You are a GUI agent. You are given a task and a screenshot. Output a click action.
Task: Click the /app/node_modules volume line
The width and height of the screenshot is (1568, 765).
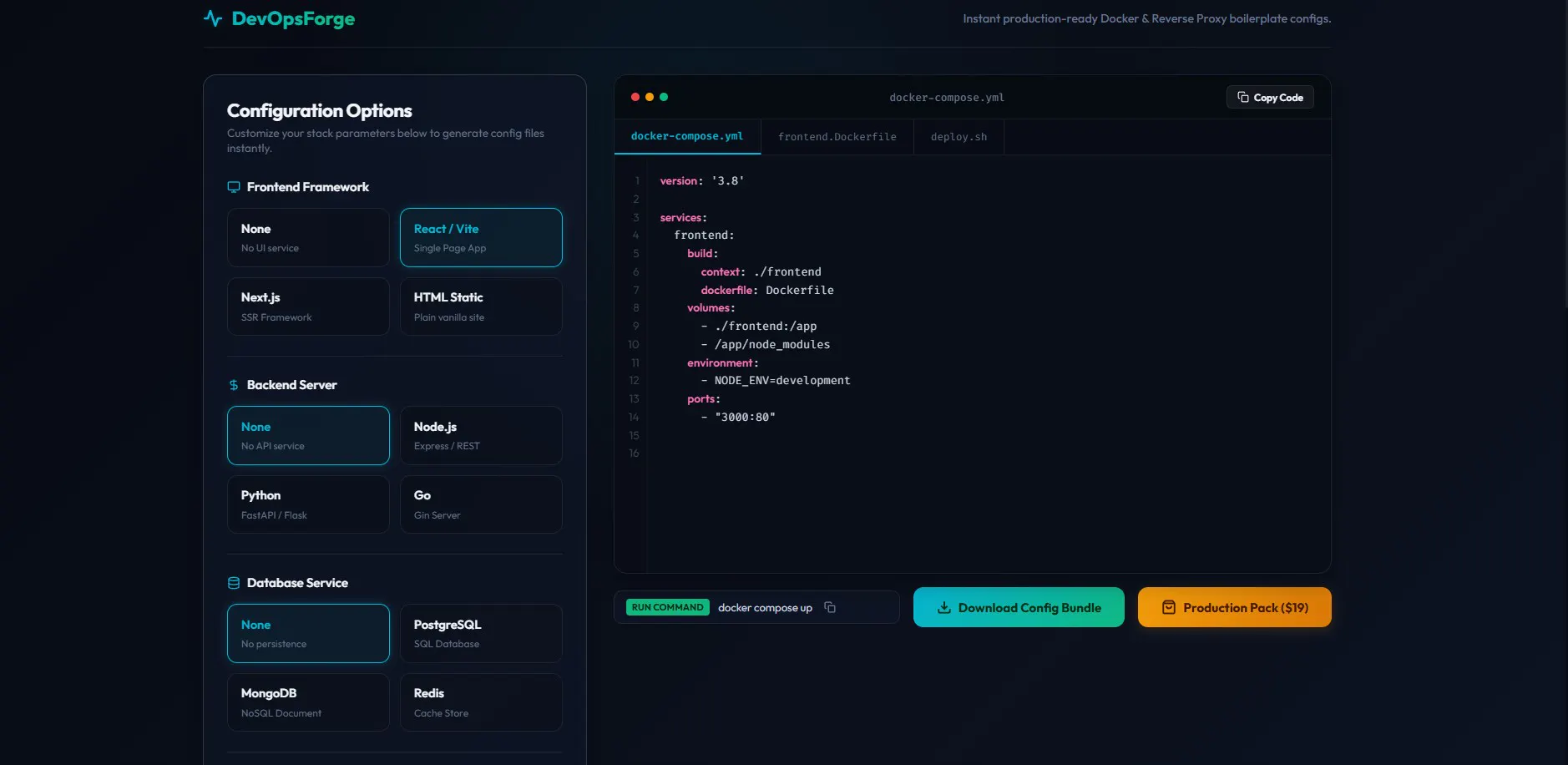766,345
